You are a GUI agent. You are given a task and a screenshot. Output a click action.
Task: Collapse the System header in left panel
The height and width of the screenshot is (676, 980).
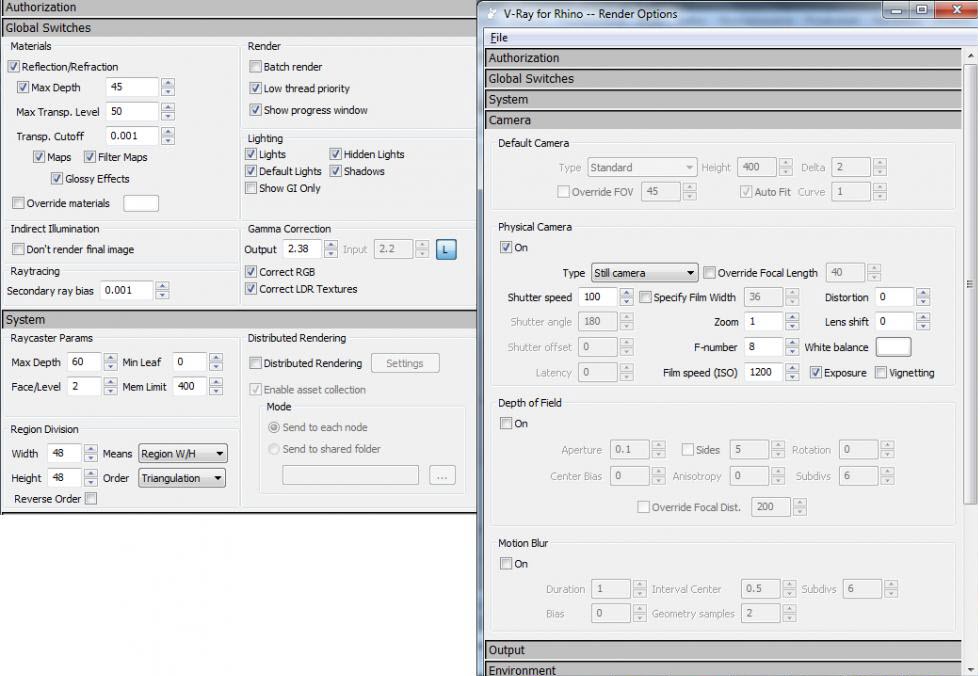click(x=239, y=320)
